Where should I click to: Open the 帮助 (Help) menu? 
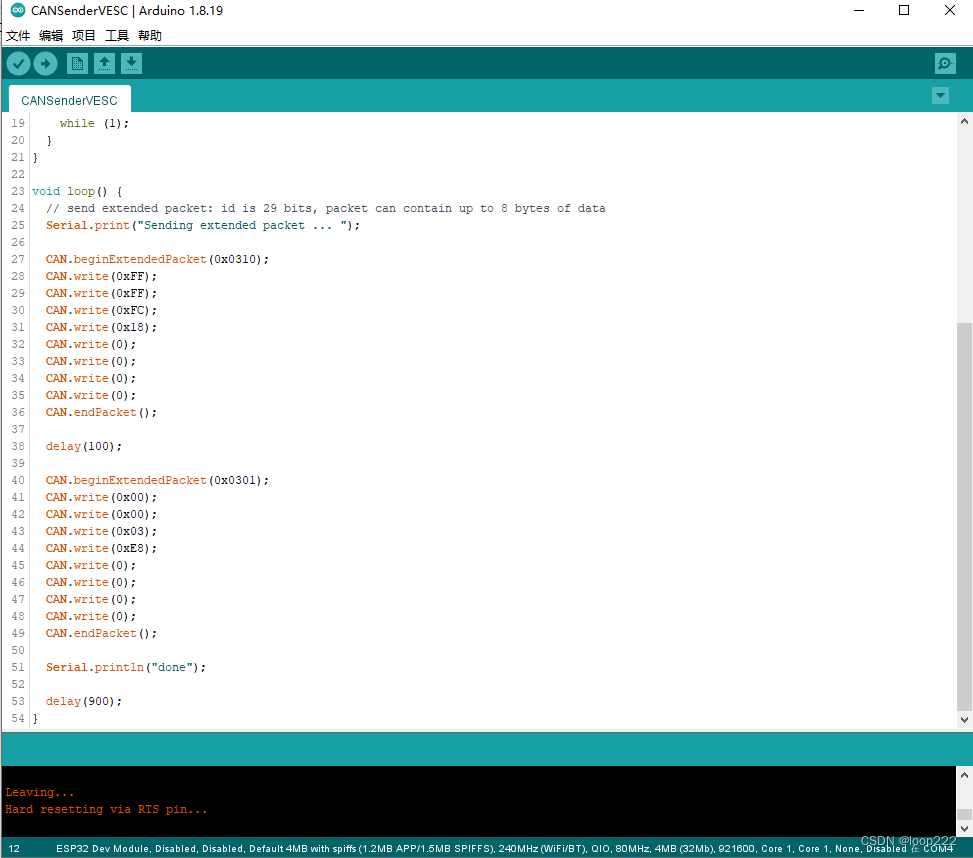point(150,35)
